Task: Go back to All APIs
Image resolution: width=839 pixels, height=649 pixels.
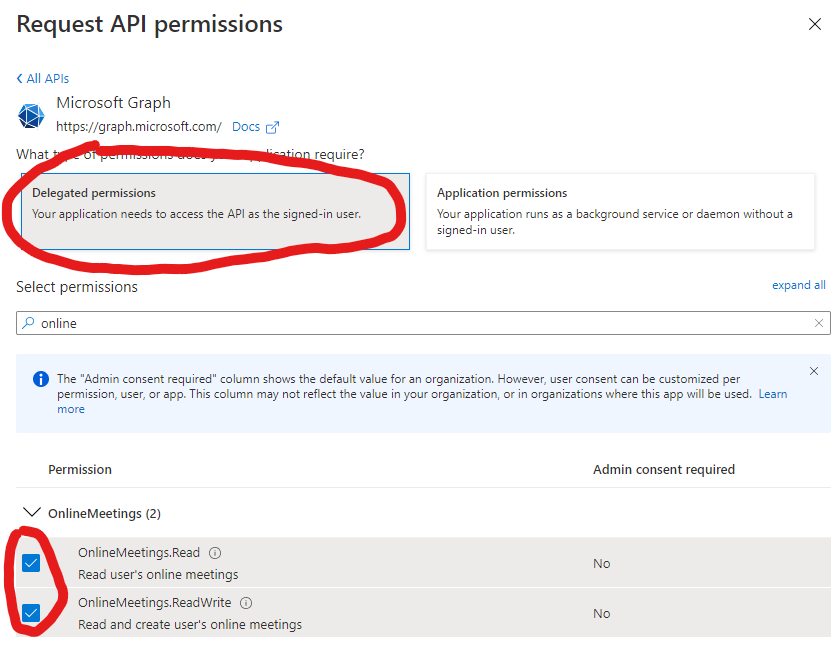Action: 43,79
